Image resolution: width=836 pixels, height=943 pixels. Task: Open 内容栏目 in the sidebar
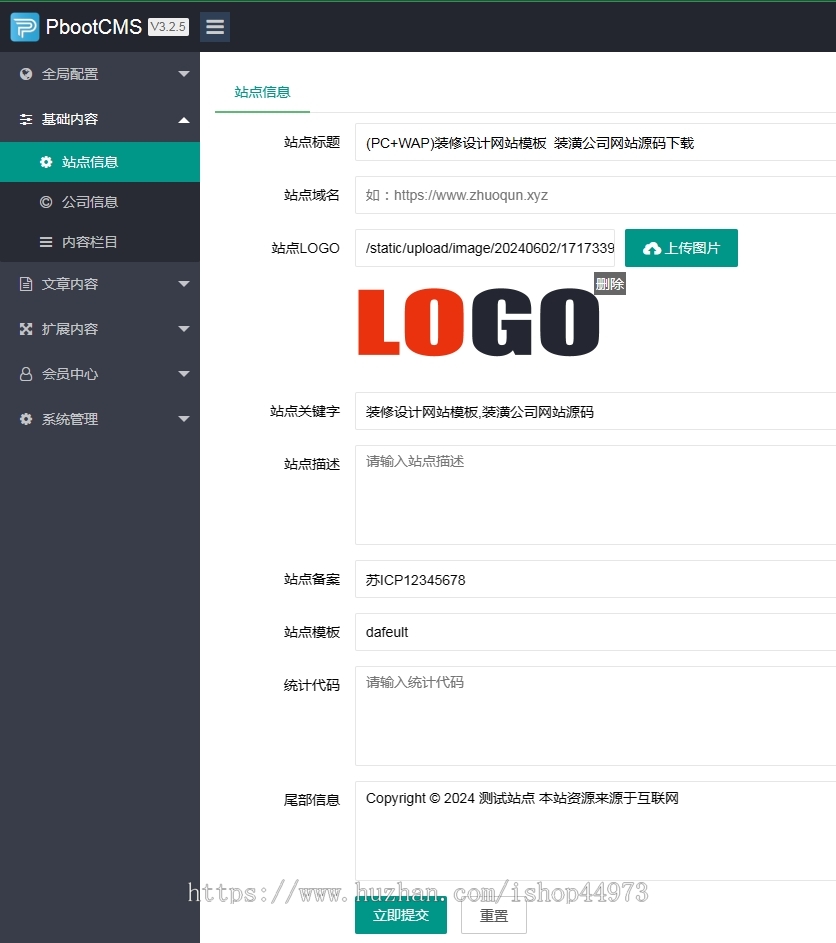(x=100, y=242)
